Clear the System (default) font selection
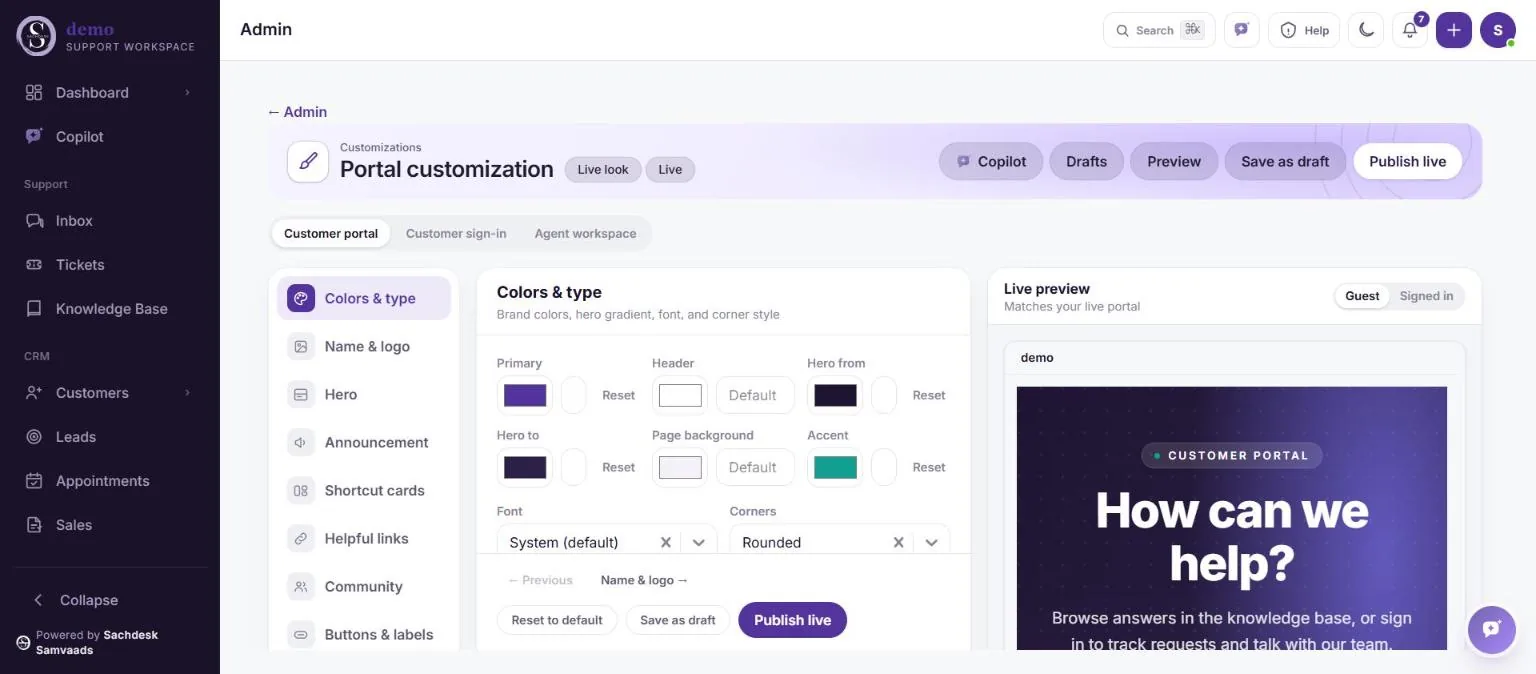This screenshot has height=674, width=1536. point(665,542)
